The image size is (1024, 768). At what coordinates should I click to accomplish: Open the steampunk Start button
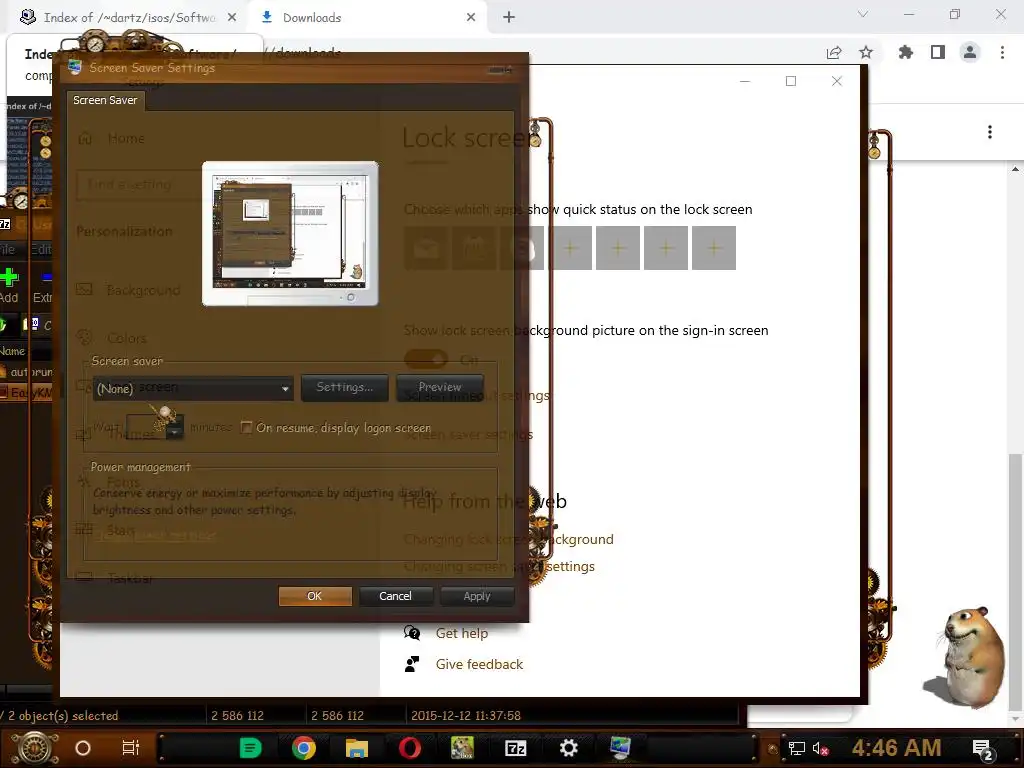tap(35, 748)
